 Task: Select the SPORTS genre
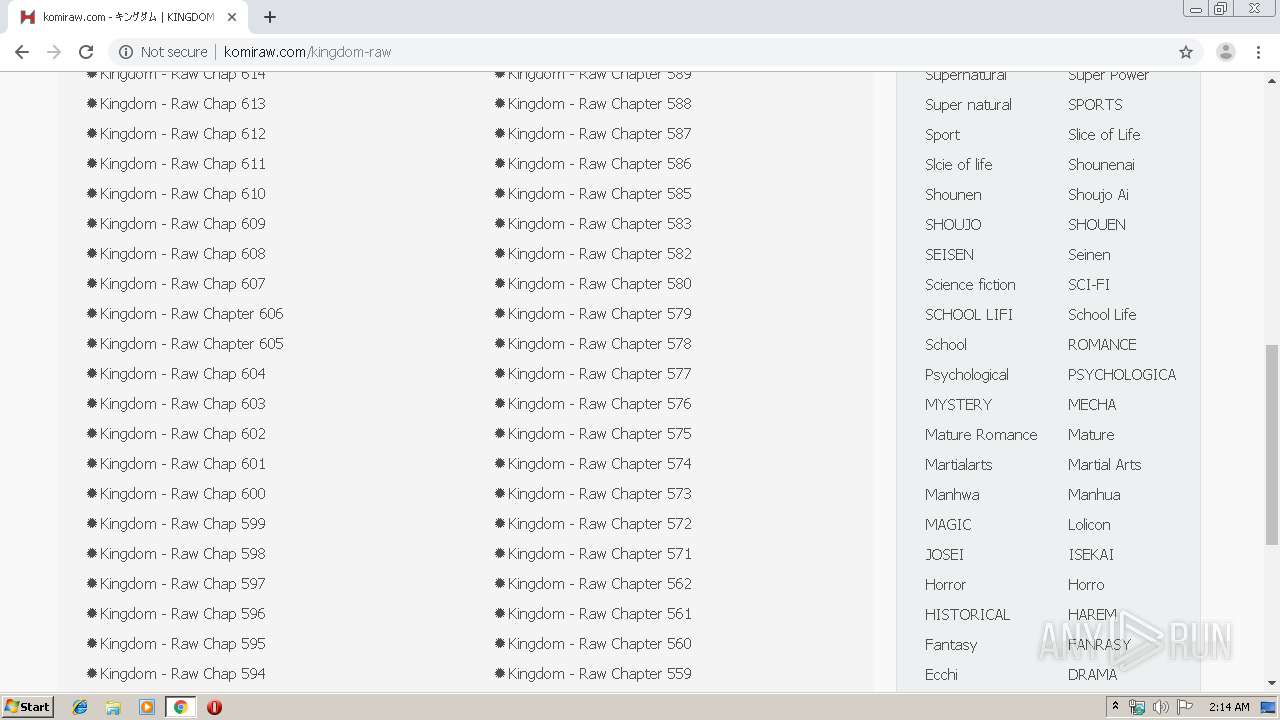coord(1095,105)
